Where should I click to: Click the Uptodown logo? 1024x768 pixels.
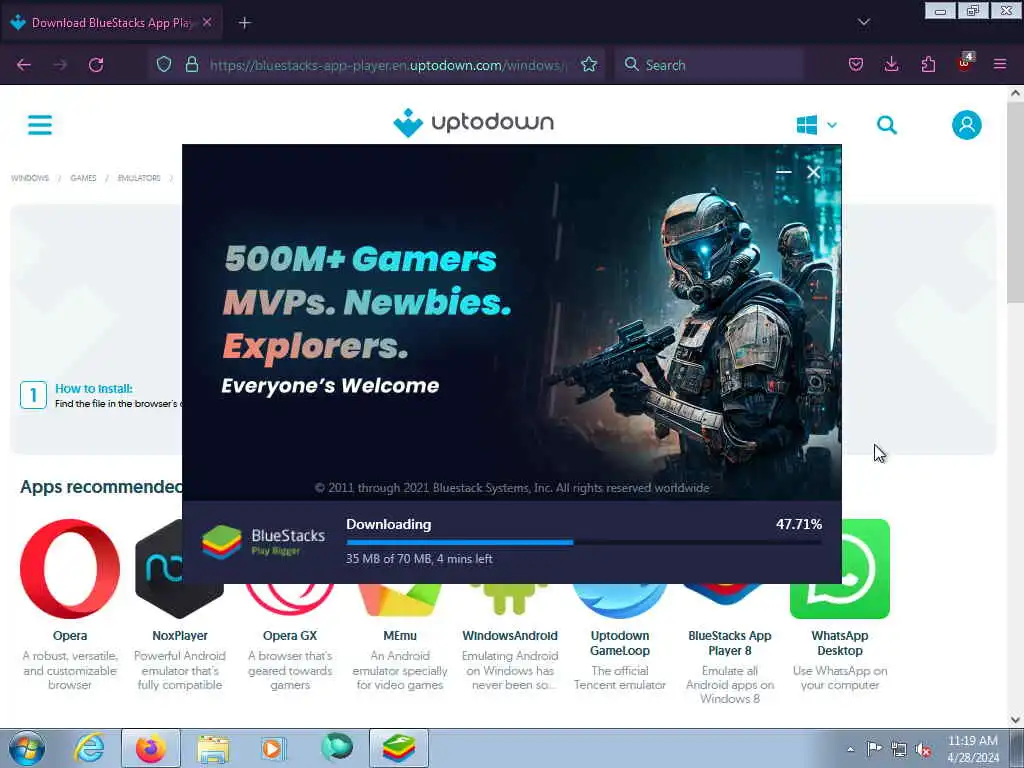[473, 123]
